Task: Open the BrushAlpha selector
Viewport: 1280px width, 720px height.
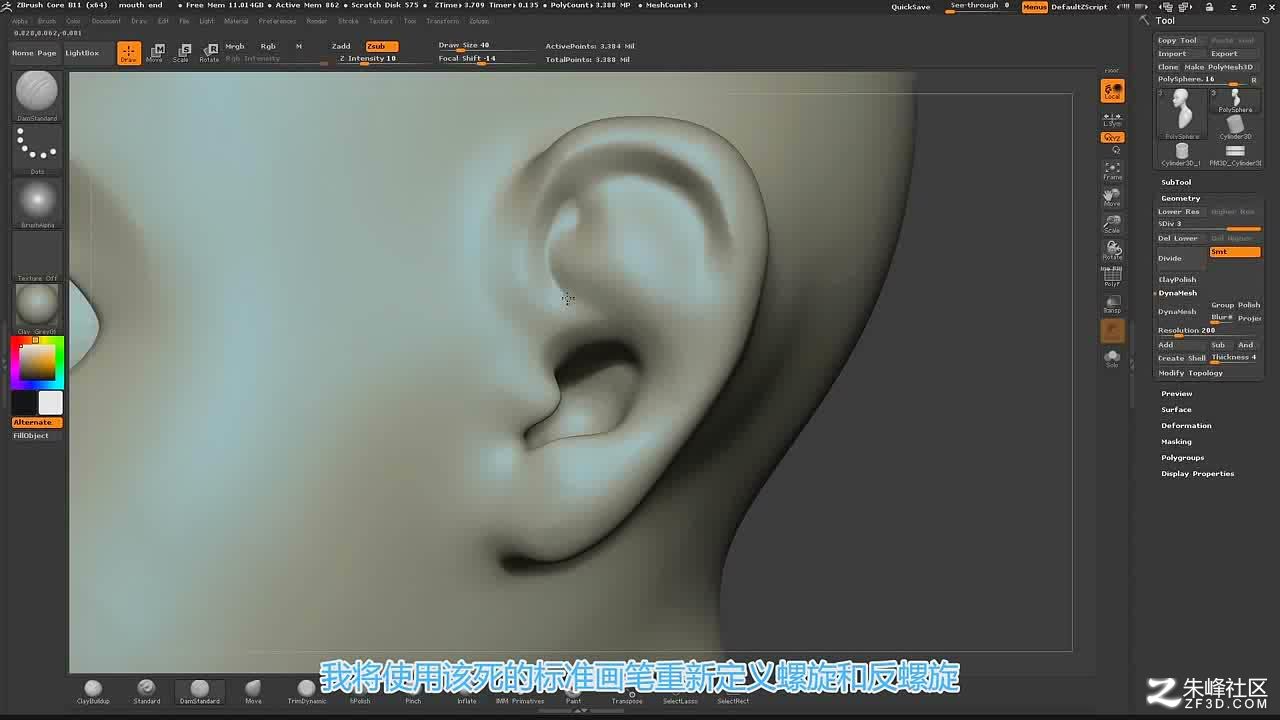Action: (x=37, y=204)
